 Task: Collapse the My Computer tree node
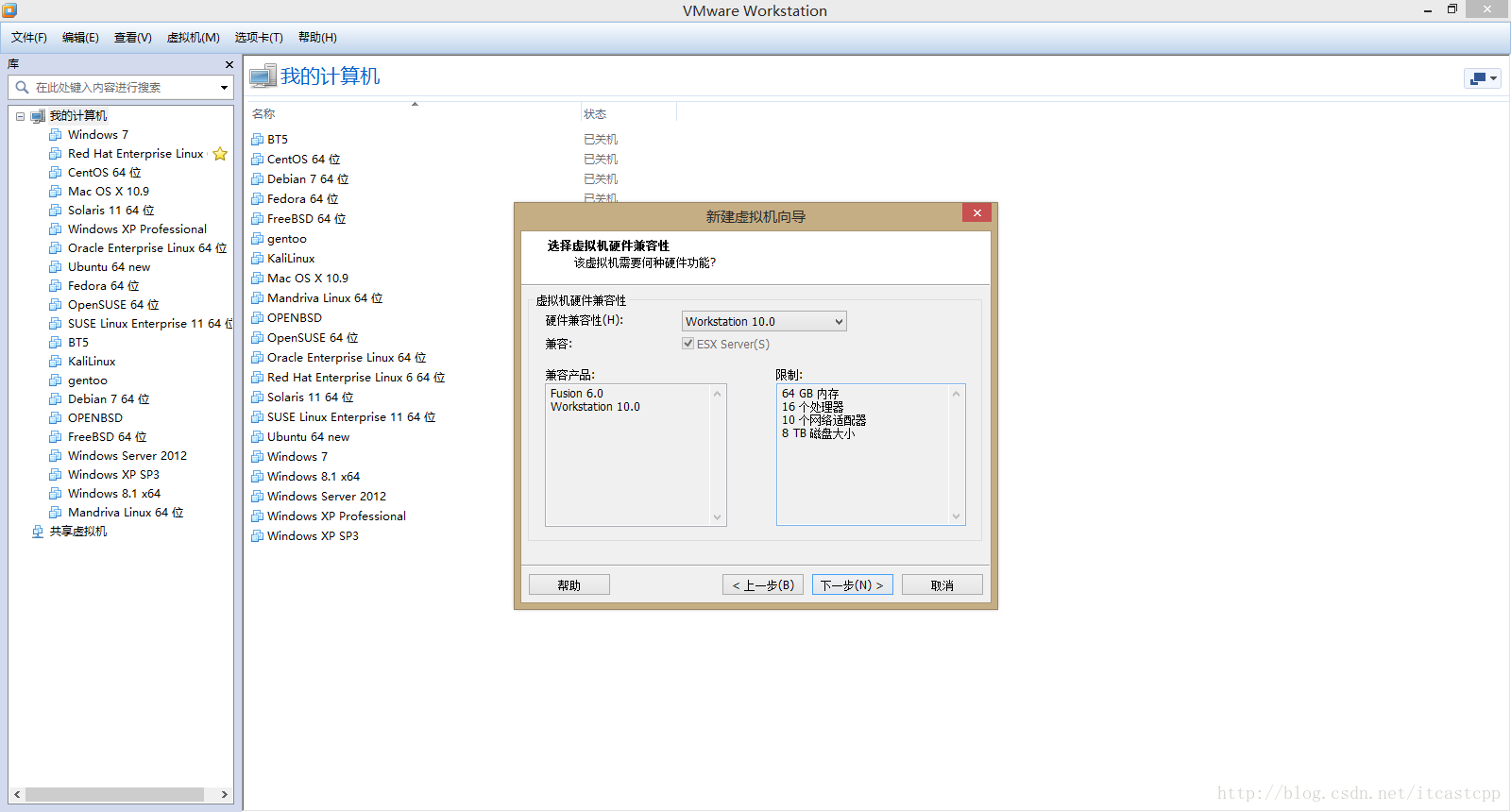click(20, 116)
